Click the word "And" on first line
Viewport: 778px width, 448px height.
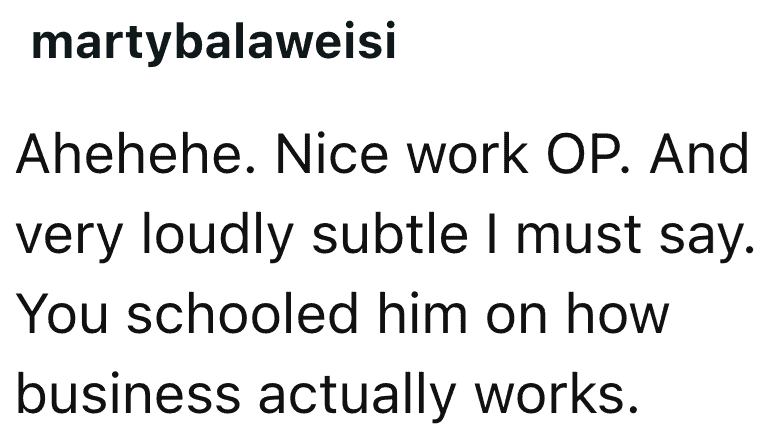click(699, 154)
